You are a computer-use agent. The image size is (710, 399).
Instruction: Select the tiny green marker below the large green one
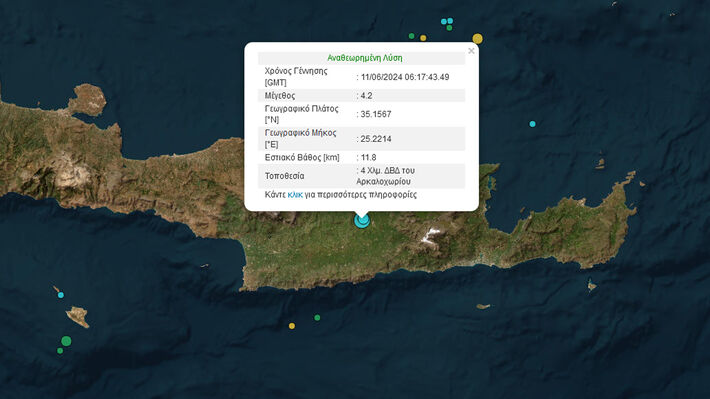click(60, 351)
